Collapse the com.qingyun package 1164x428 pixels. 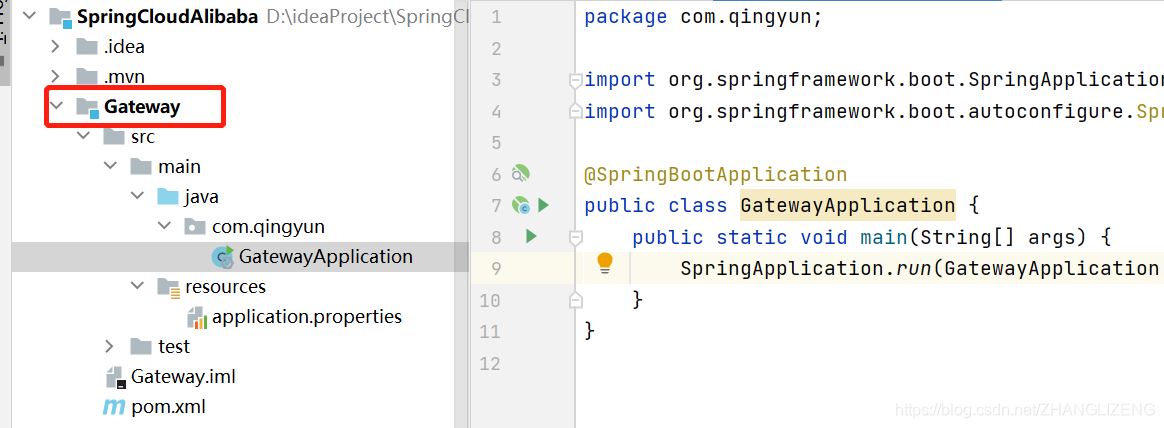(164, 227)
